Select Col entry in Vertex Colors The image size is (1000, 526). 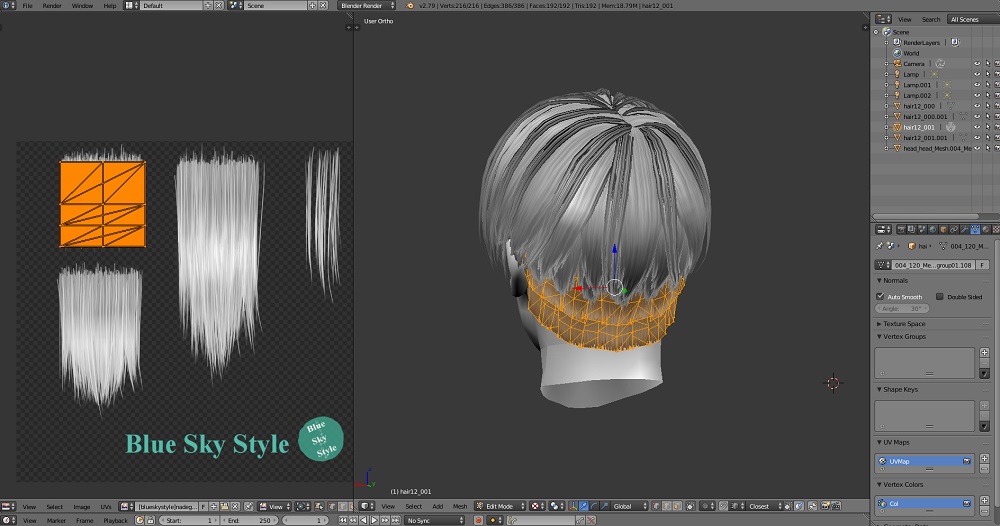pyautogui.click(x=924, y=503)
